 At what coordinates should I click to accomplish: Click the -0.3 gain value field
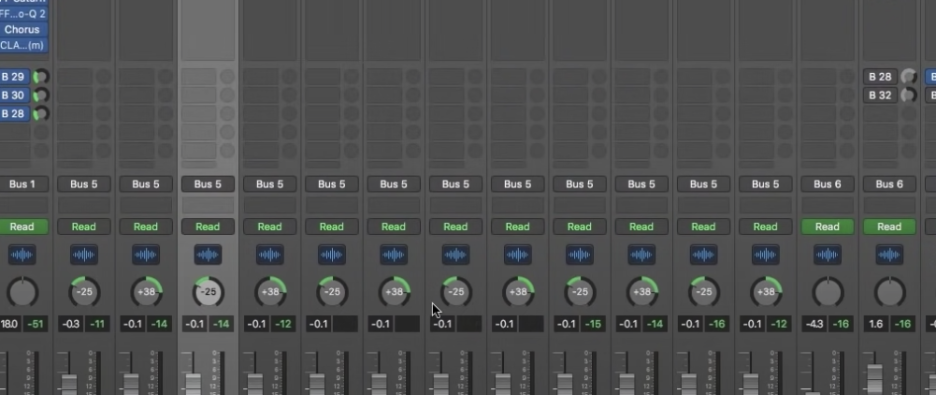(71, 324)
